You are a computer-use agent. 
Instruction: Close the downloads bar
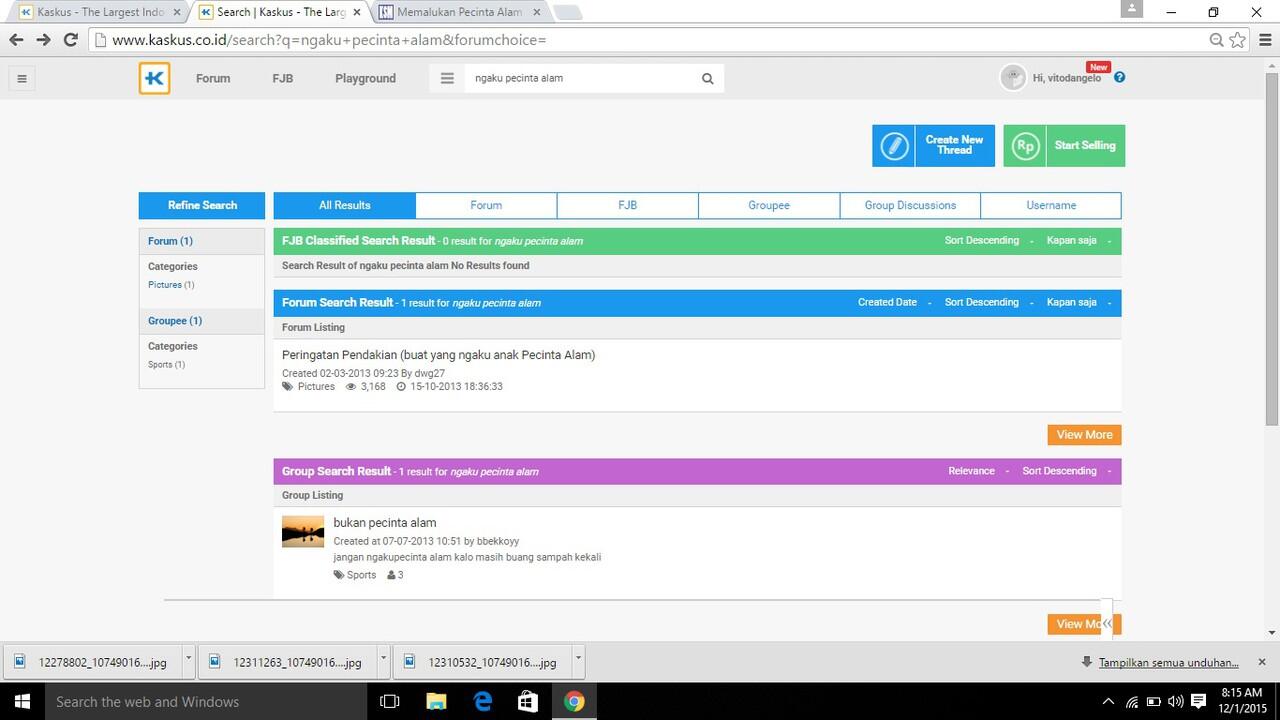pos(1262,662)
